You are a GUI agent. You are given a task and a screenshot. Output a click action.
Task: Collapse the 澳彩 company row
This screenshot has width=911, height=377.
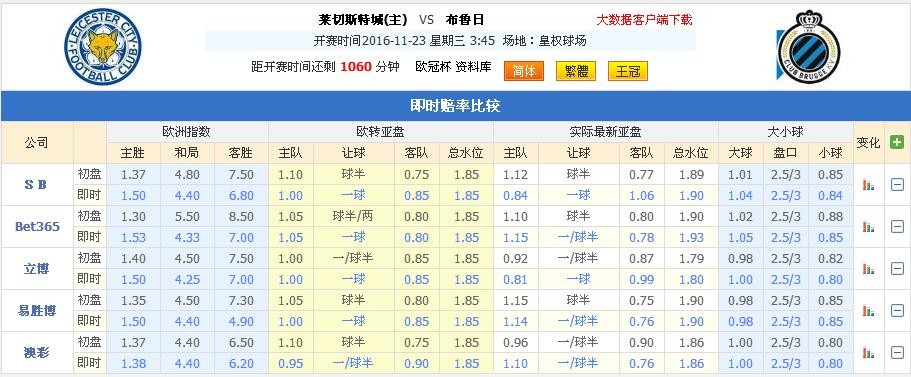click(x=897, y=352)
